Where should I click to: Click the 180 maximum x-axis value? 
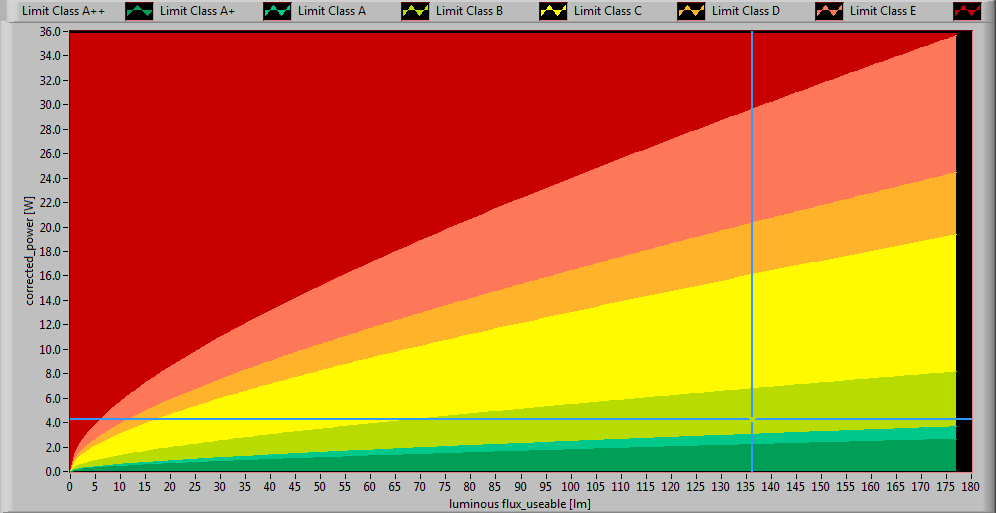970,485
